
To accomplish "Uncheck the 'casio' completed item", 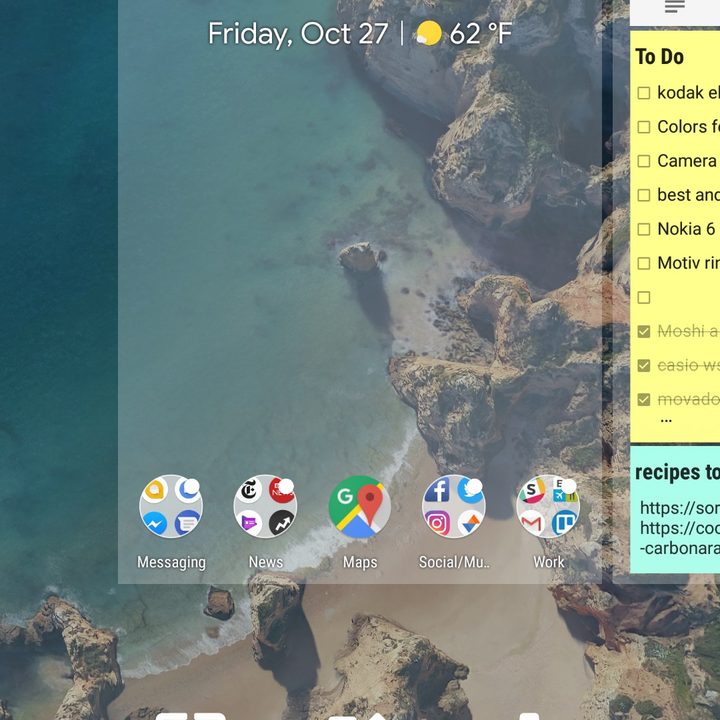I will click(644, 366).
